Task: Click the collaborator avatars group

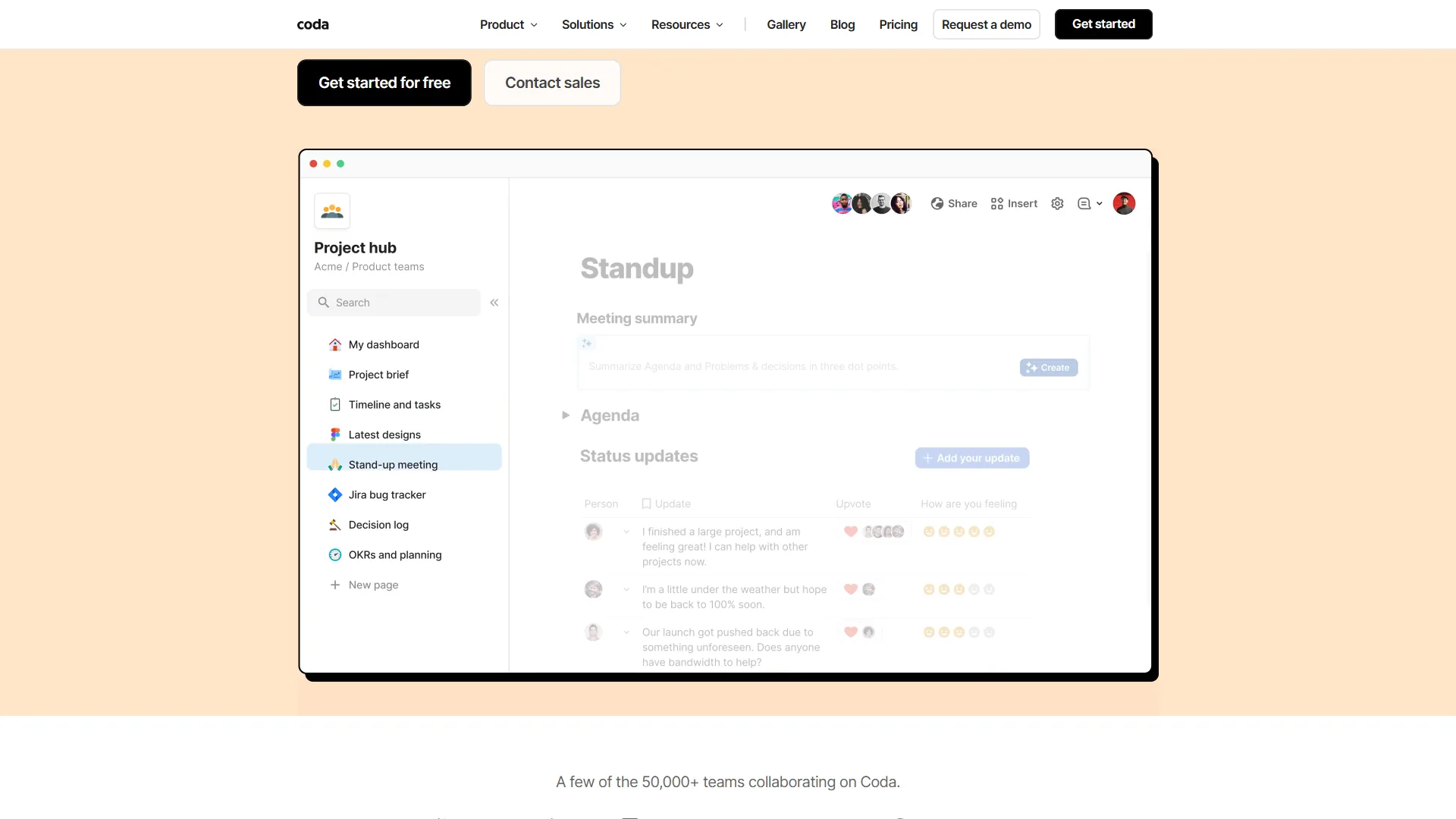Action: (871, 203)
